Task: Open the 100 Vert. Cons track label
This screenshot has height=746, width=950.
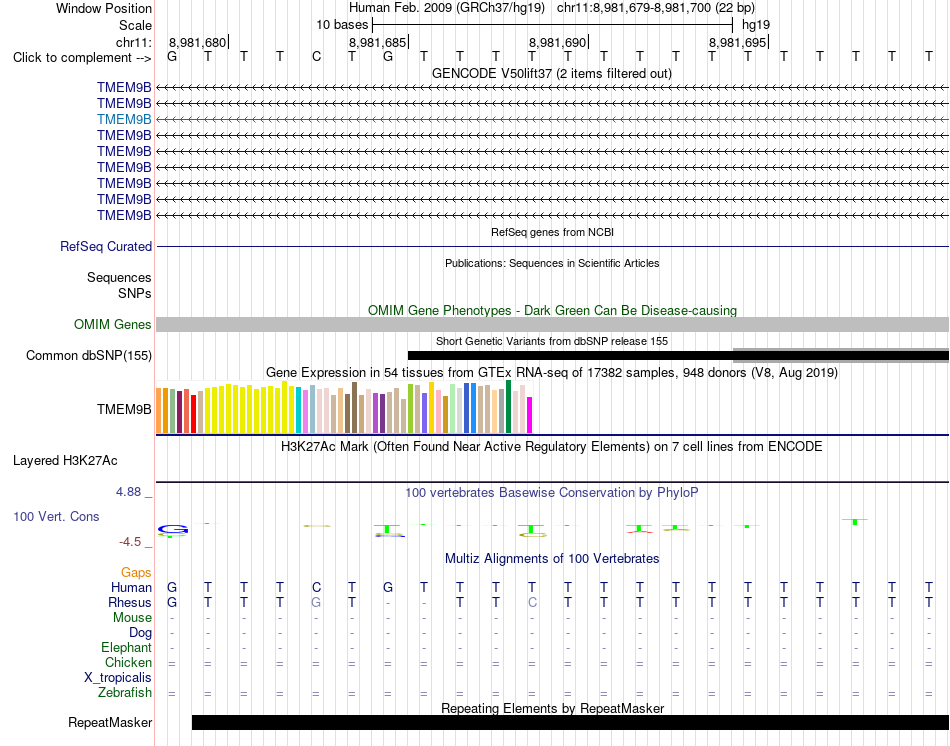Action: pos(56,516)
